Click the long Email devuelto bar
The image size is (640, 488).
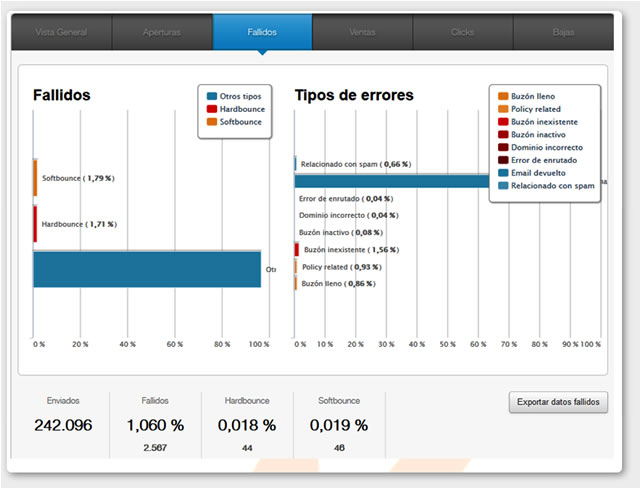pos(392,181)
